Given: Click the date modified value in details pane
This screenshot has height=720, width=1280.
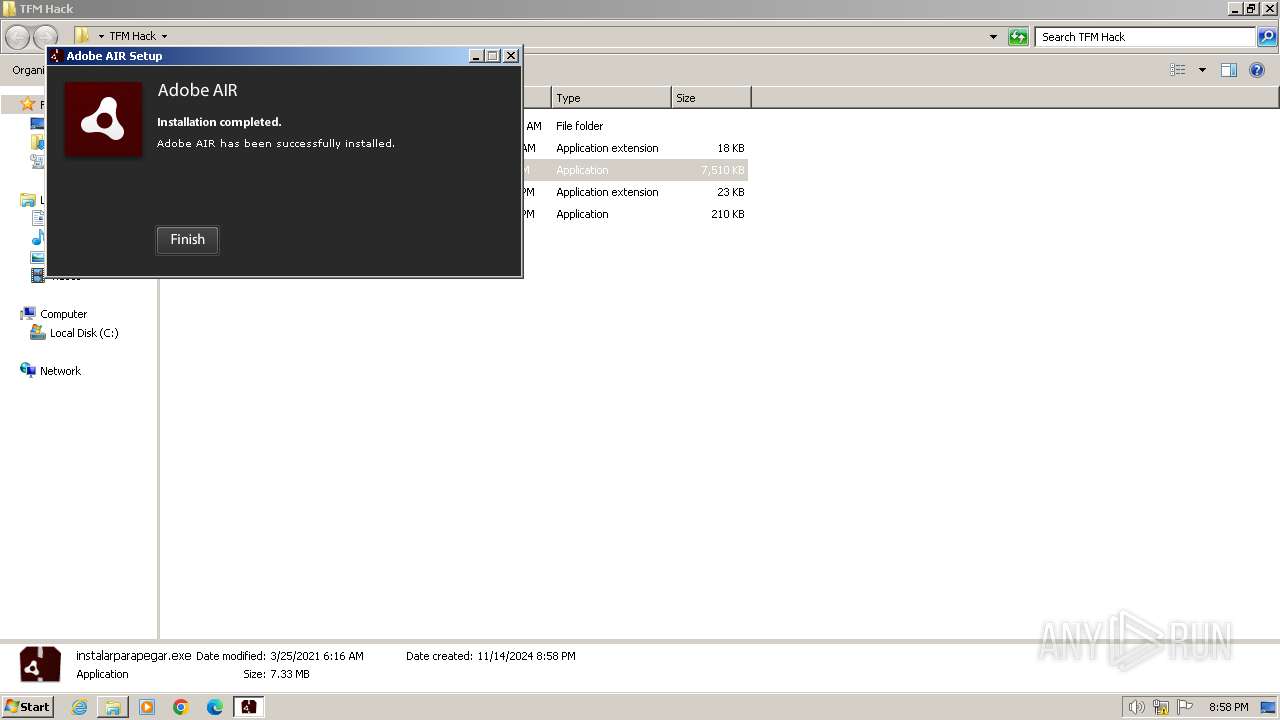Looking at the screenshot, I should coord(317,656).
